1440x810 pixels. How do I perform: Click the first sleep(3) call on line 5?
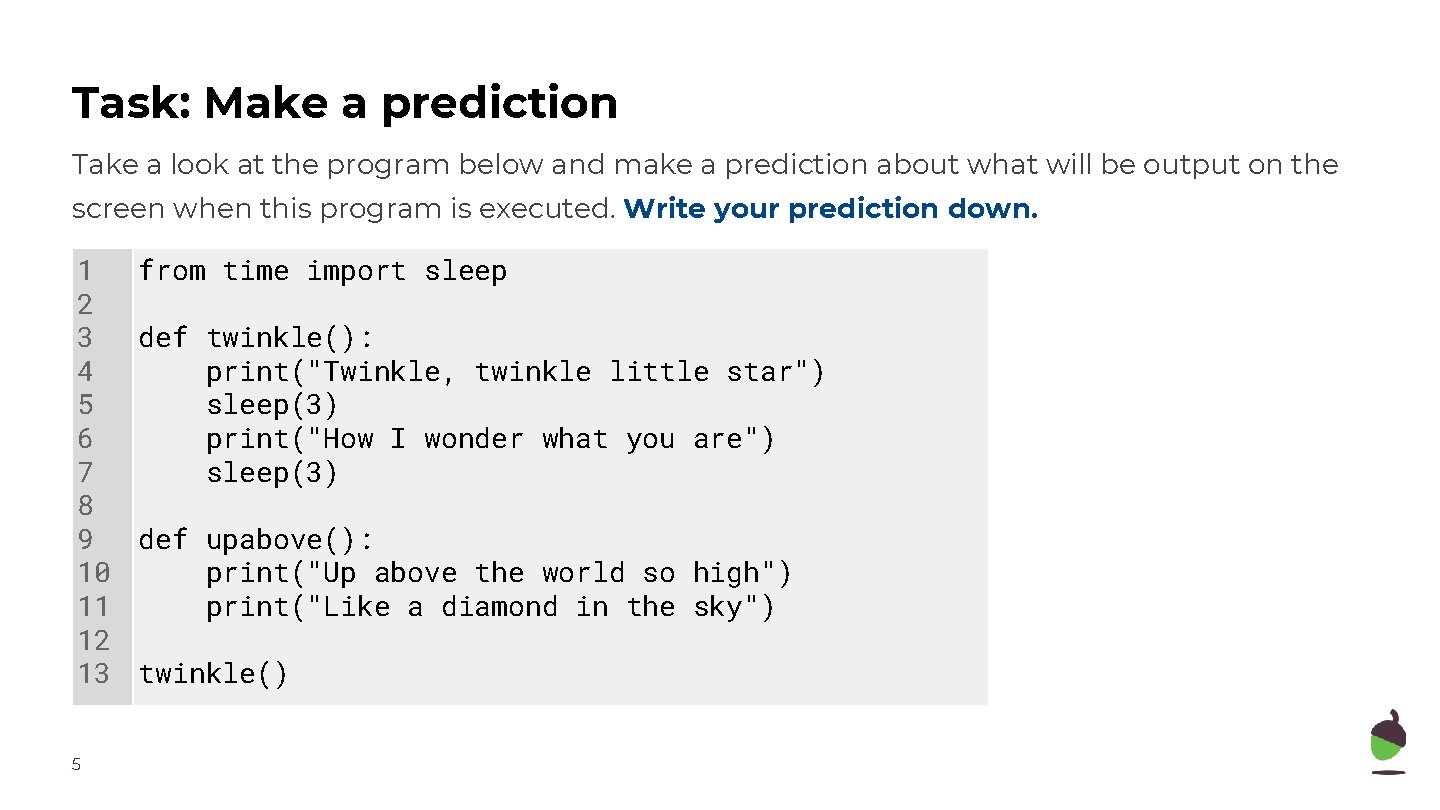272,405
